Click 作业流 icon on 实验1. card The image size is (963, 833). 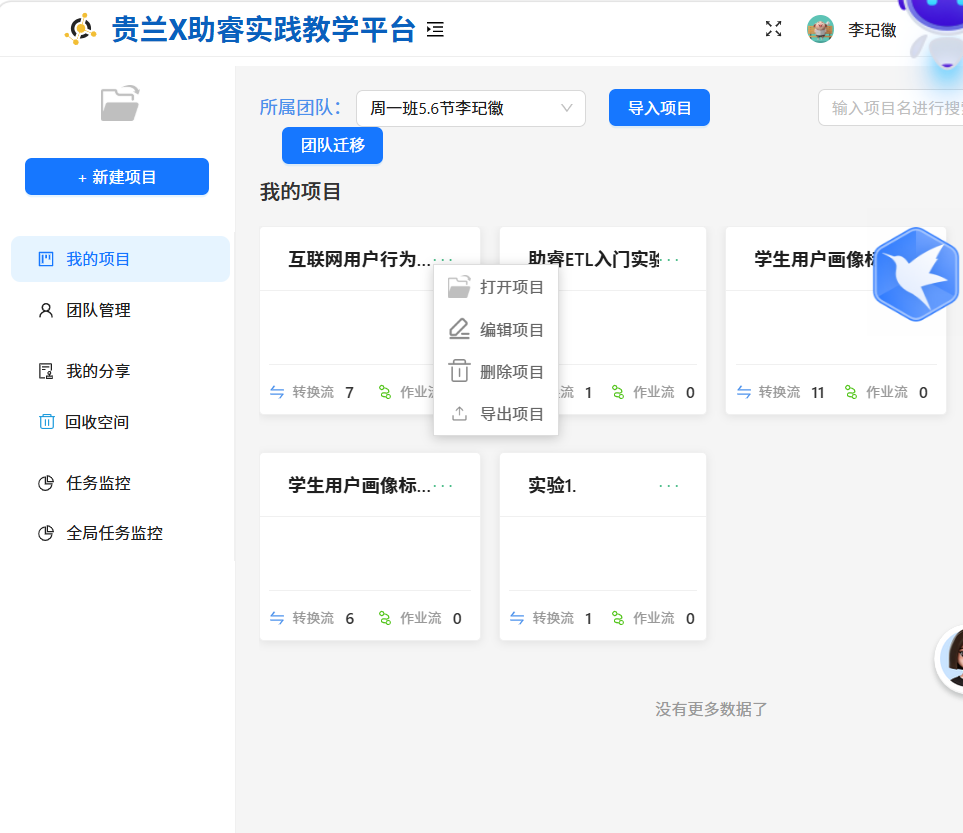click(618, 618)
